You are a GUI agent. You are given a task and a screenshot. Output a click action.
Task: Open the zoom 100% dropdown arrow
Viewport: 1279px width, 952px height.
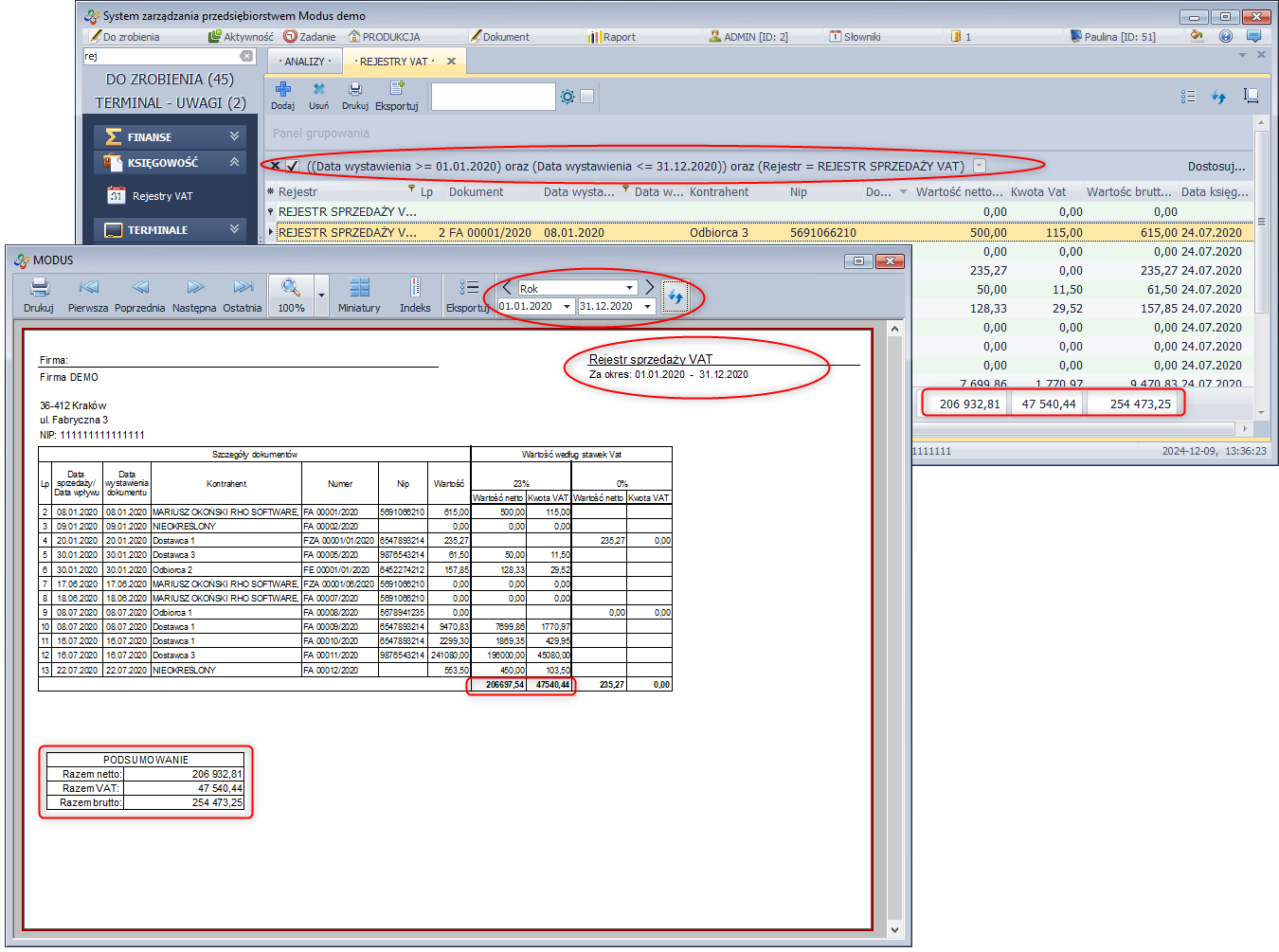tap(321, 296)
